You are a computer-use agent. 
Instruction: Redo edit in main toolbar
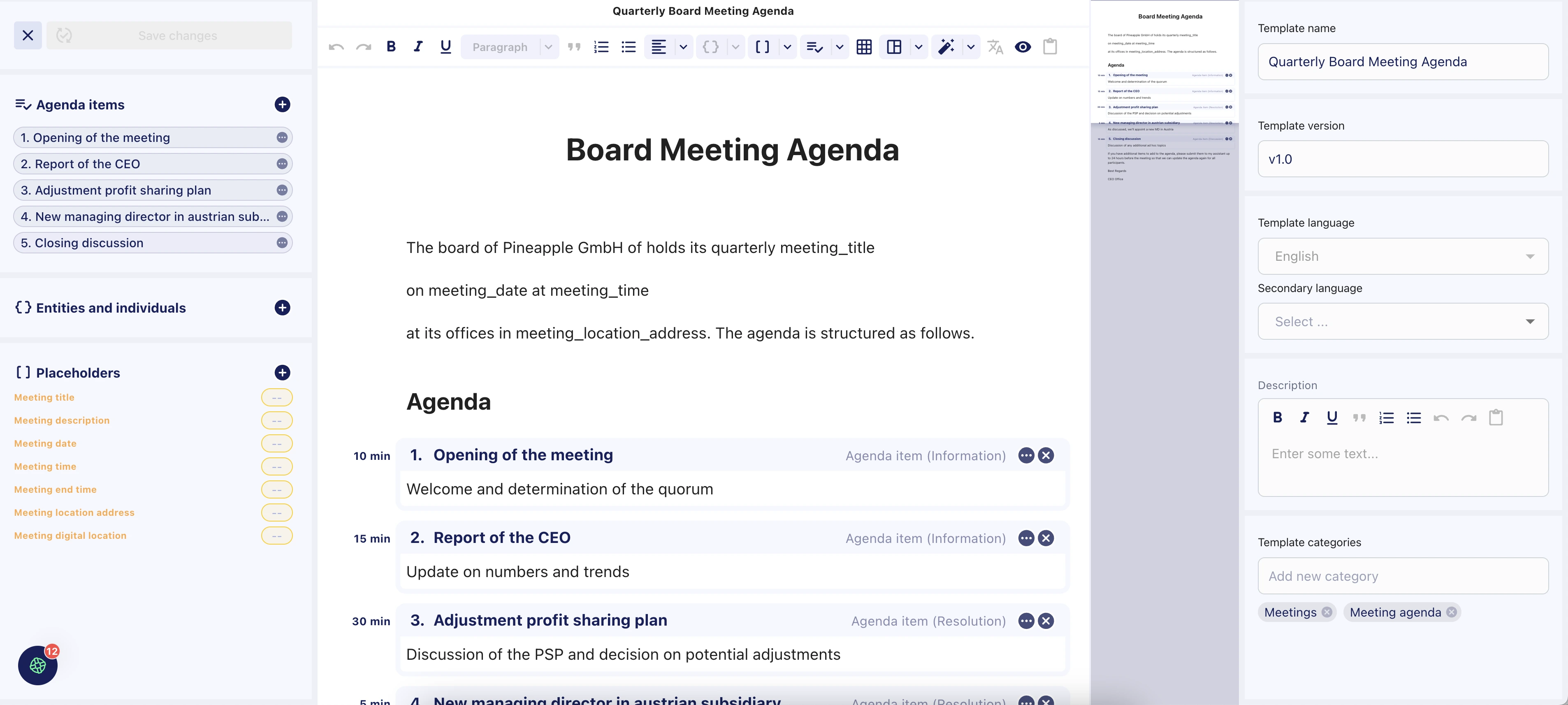363,47
